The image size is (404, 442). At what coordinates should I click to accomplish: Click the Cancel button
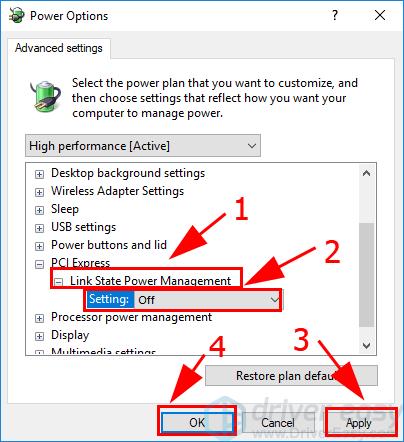tap(278, 423)
